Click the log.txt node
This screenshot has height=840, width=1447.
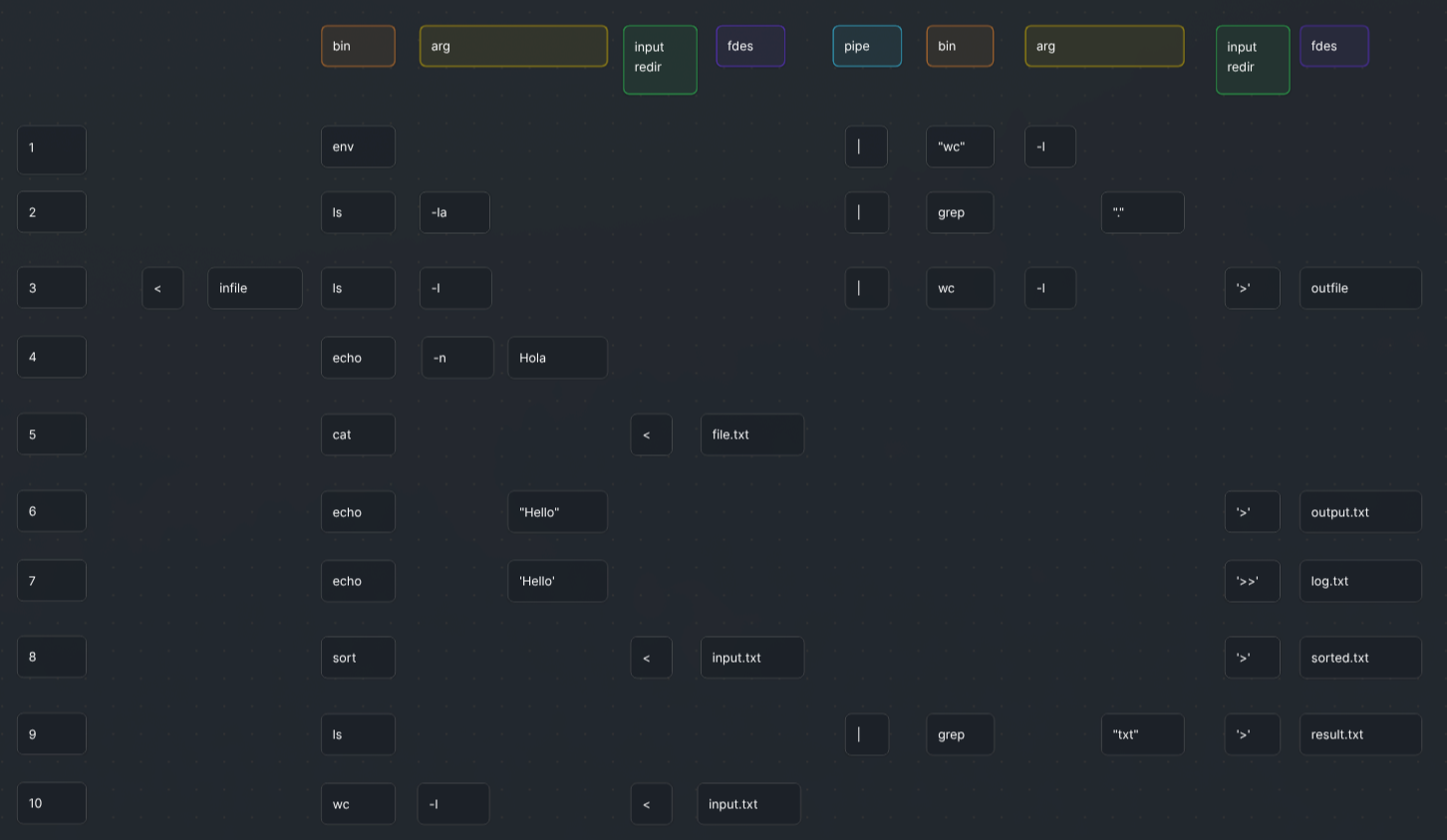[1359, 581]
